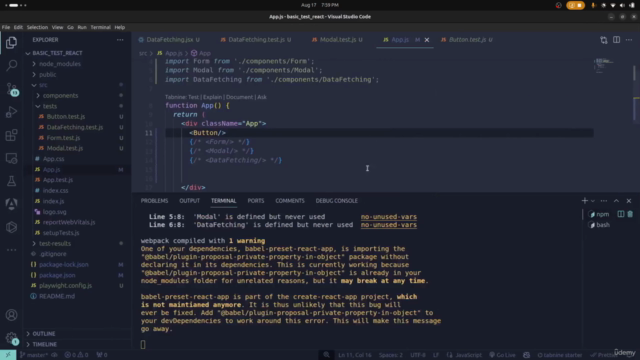Click the editor minimap
This screenshot has height=360, width=640.
pyautogui.click(x=604, y=66)
